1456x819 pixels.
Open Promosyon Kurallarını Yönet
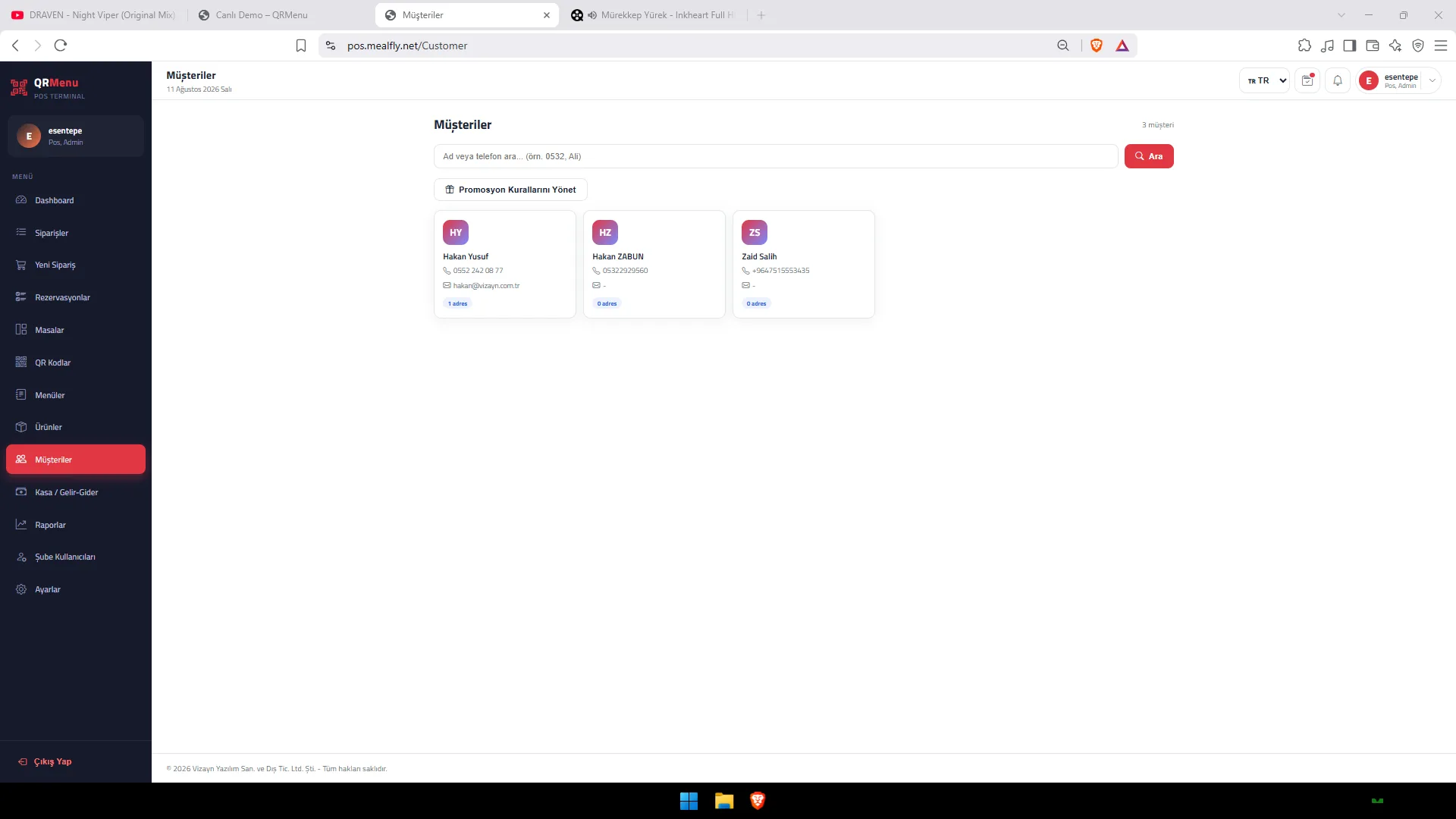pos(510,190)
